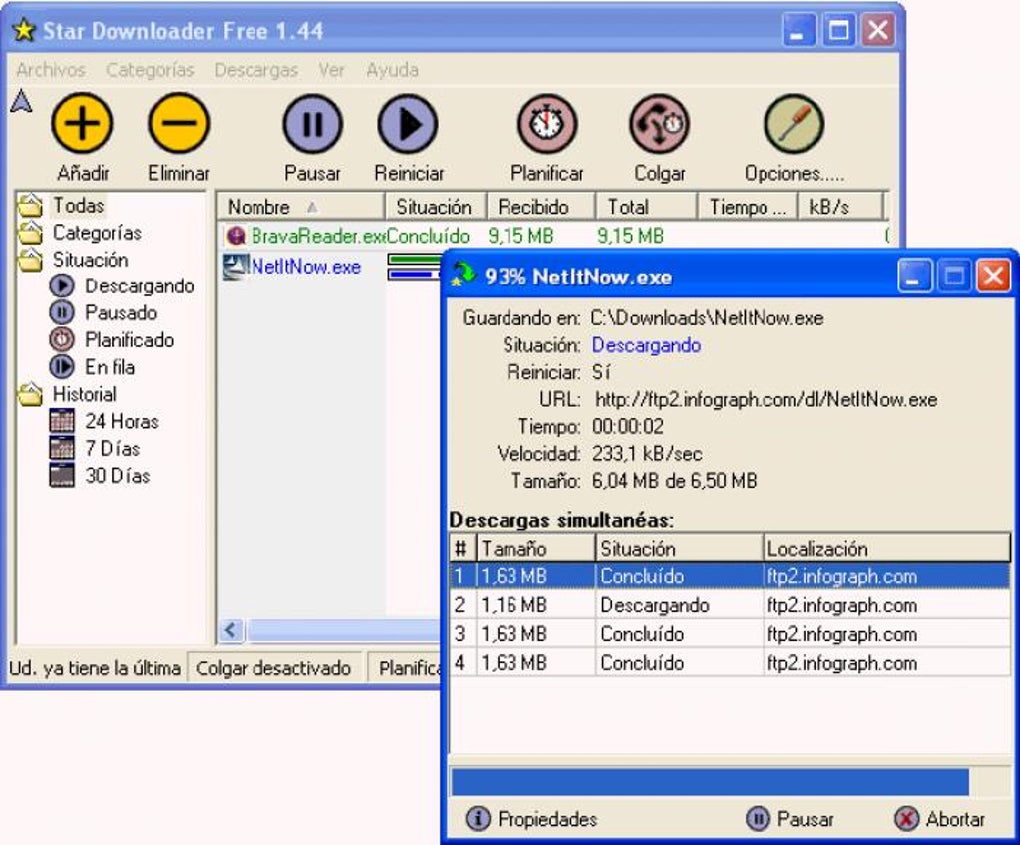1020x845 pixels.
Task: Click the Añadir yellow plus icon
Action: point(82,123)
